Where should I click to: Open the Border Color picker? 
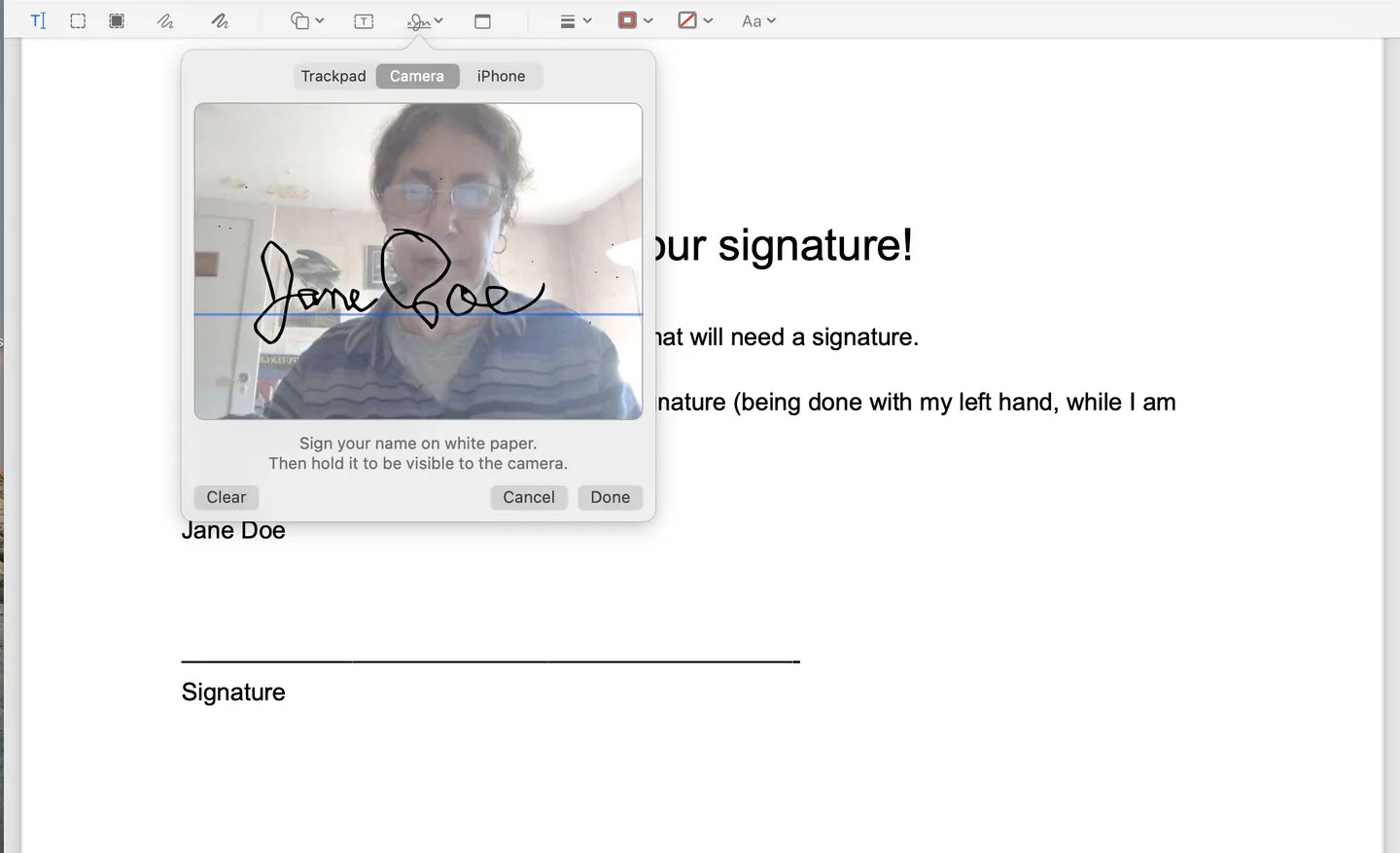(x=635, y=19)
